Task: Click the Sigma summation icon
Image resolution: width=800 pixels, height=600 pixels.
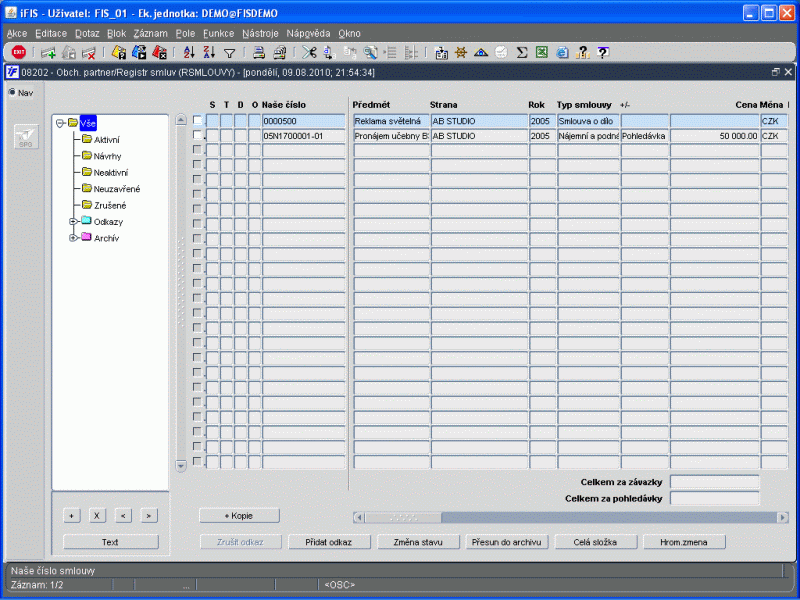Action: click(x=521, y=52)
